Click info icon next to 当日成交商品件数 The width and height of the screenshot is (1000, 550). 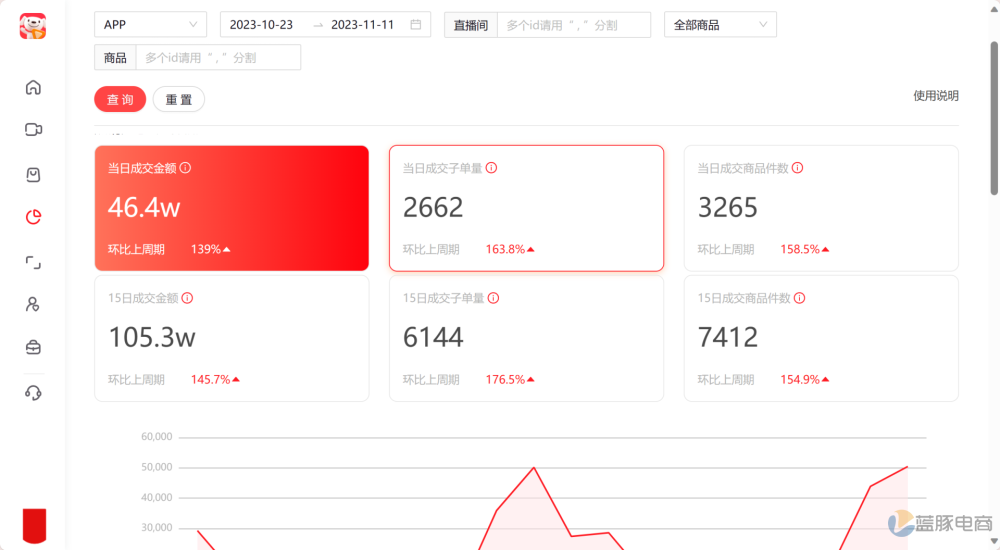pos(797,168)
